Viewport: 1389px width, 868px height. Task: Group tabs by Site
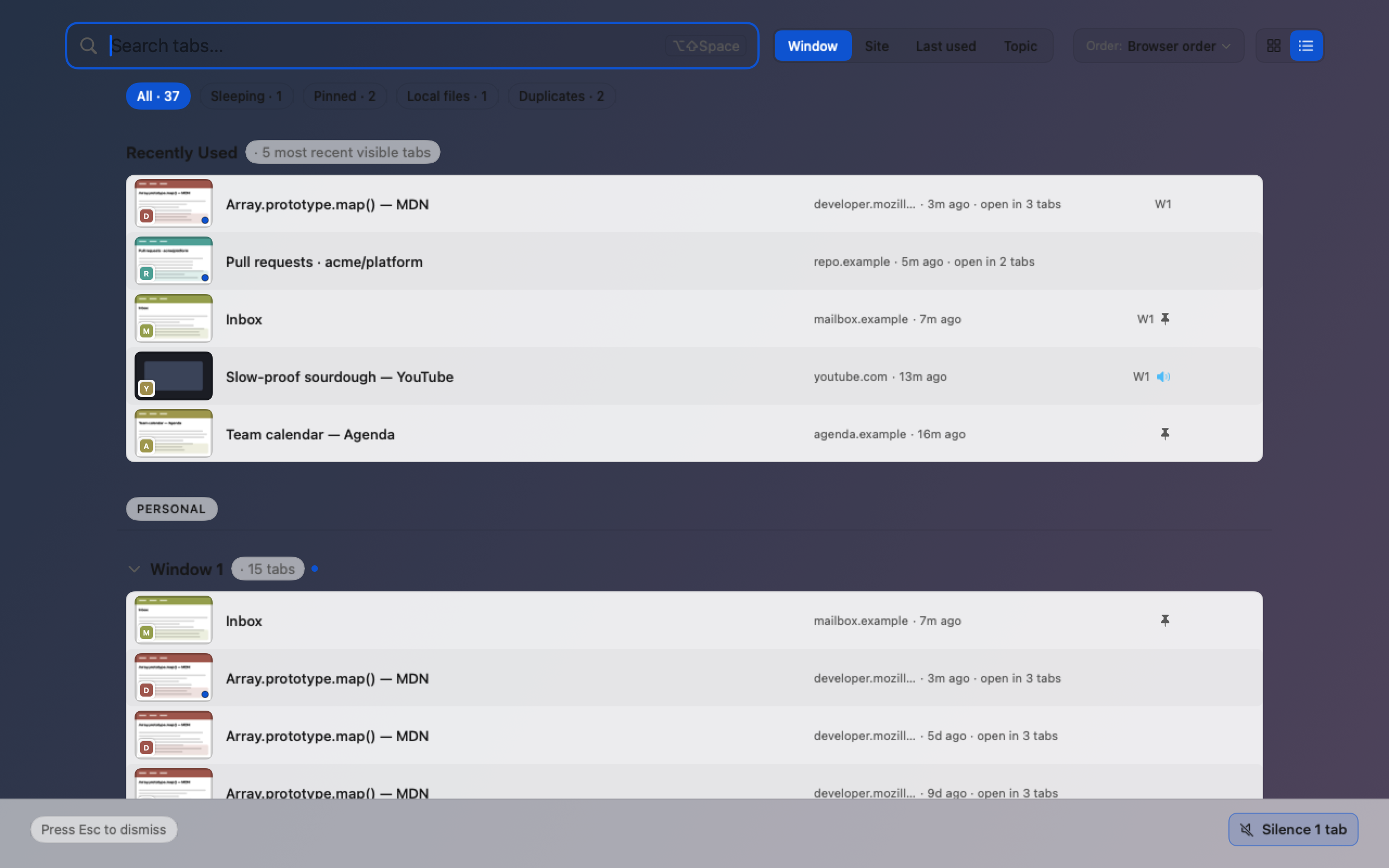[876, 46]
